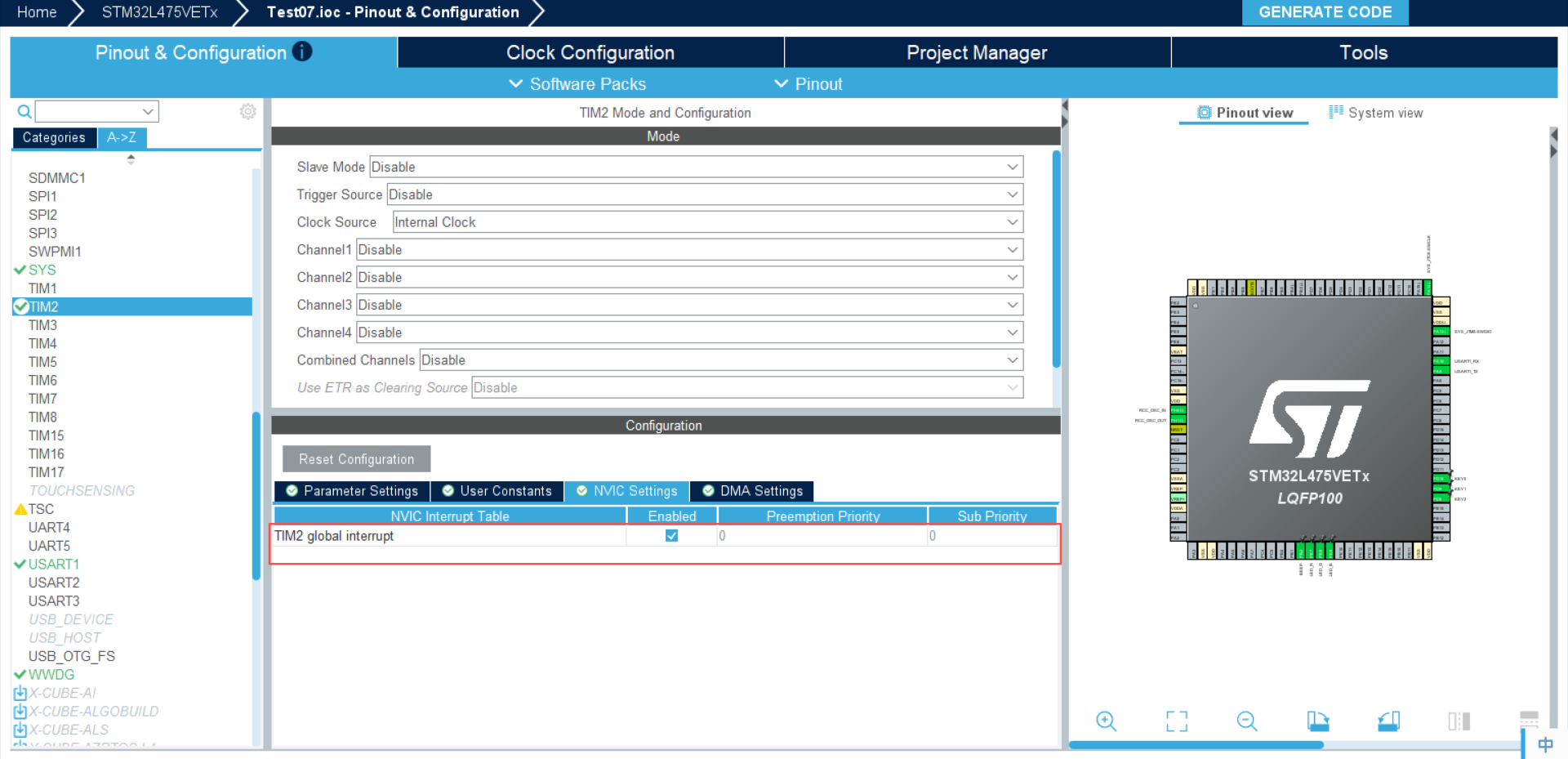Collapse the left panel with the splitter arrows
Image resolution: width=1568 pixels, height=759 pixels.
pyautogui.click(x=1064, y=114)
